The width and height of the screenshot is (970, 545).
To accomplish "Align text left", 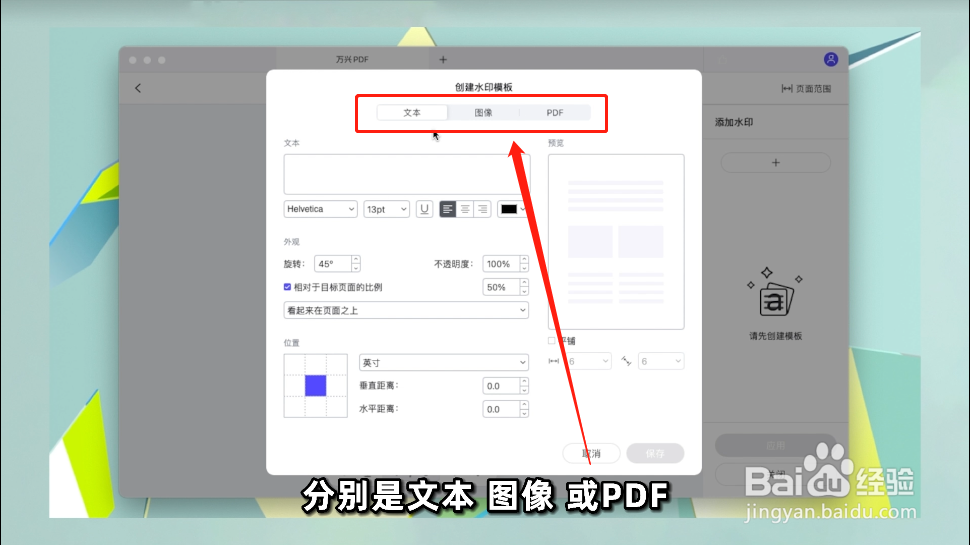I will pos(447,209).
